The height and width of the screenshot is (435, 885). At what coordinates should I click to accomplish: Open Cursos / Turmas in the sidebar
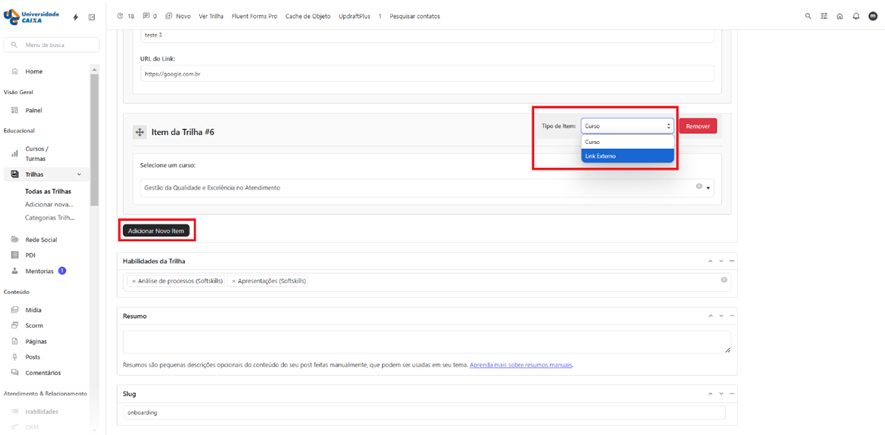coord(36,153)
